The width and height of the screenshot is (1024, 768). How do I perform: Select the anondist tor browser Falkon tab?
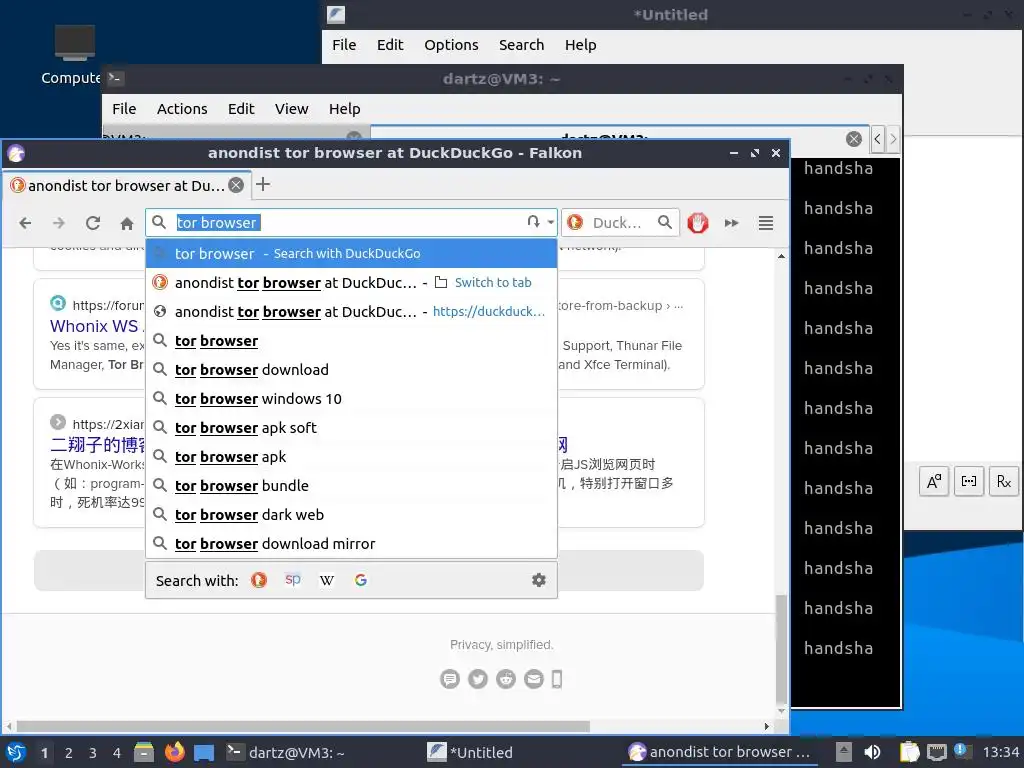coord(127,185)
